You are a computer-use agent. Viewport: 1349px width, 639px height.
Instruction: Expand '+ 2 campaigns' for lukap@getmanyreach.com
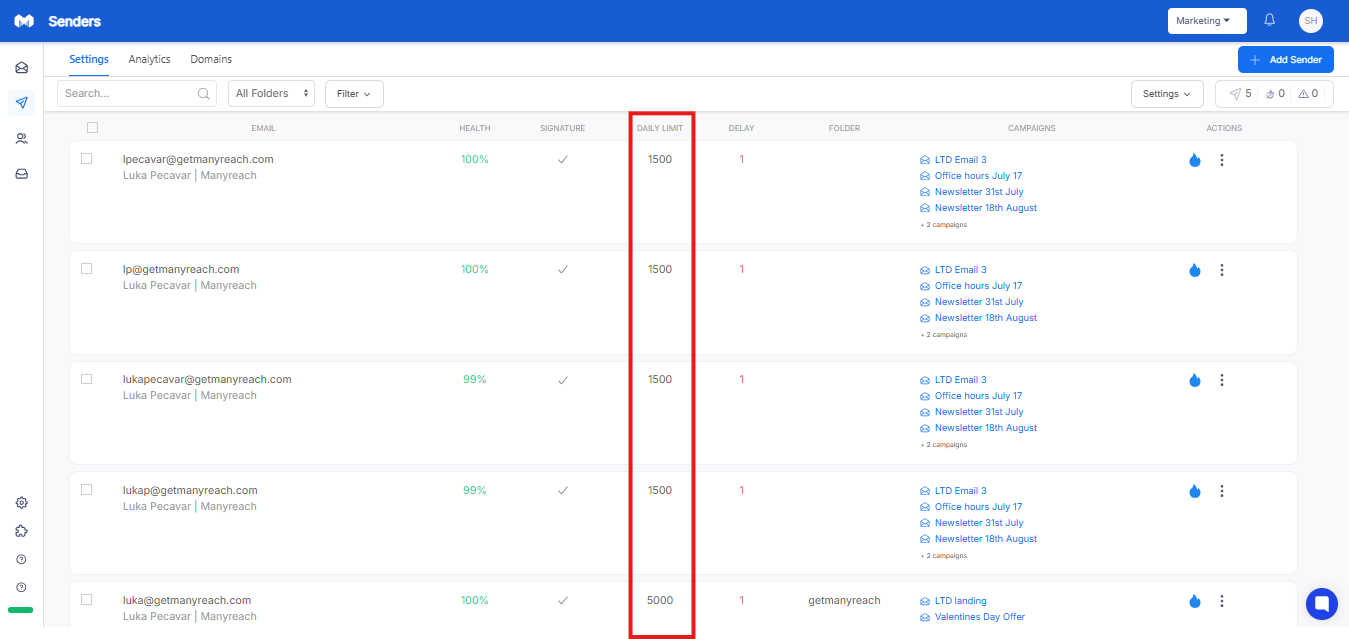[943, 556]
